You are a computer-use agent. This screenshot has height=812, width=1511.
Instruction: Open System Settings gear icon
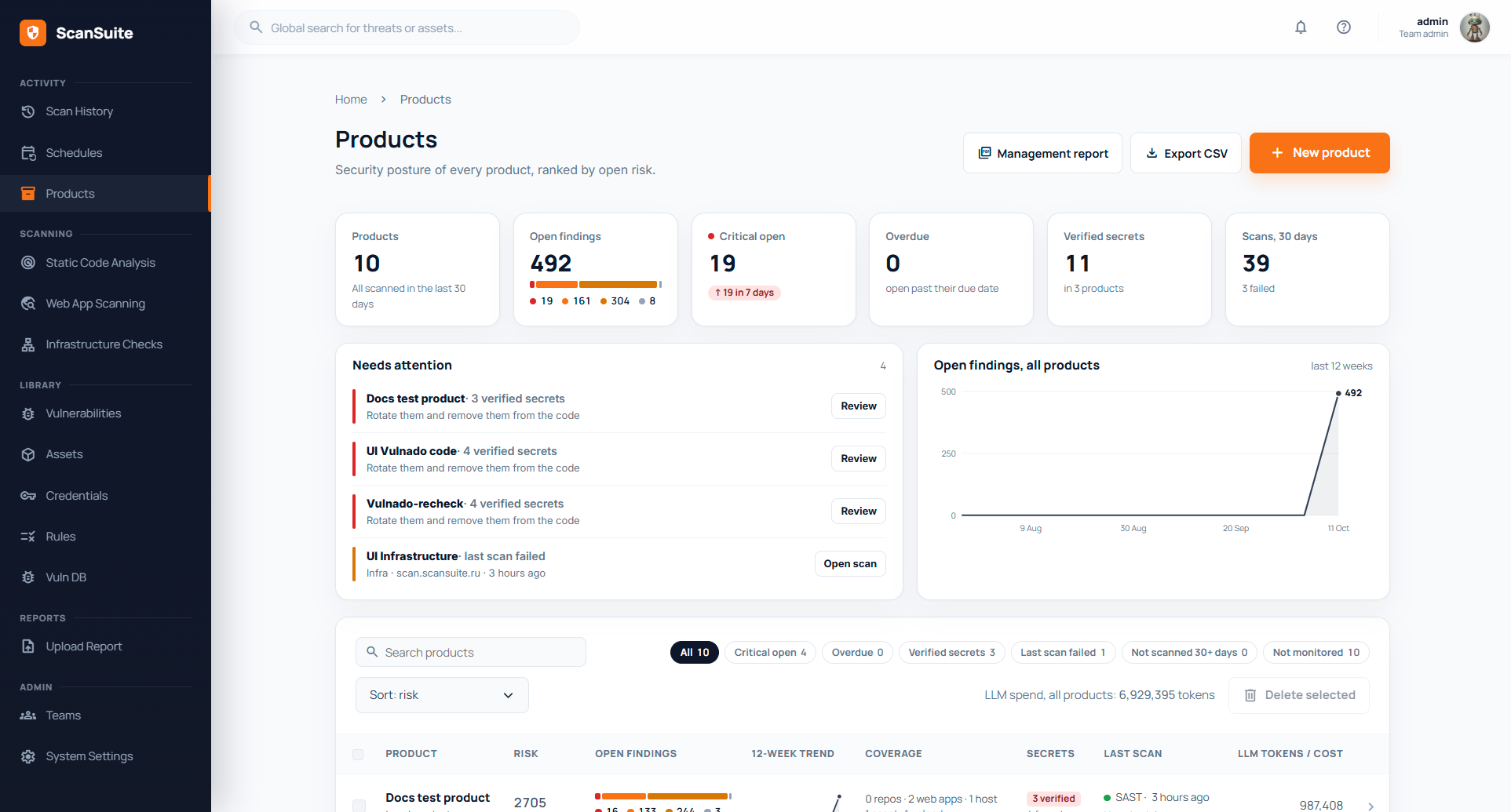click(x=28, y=756)
